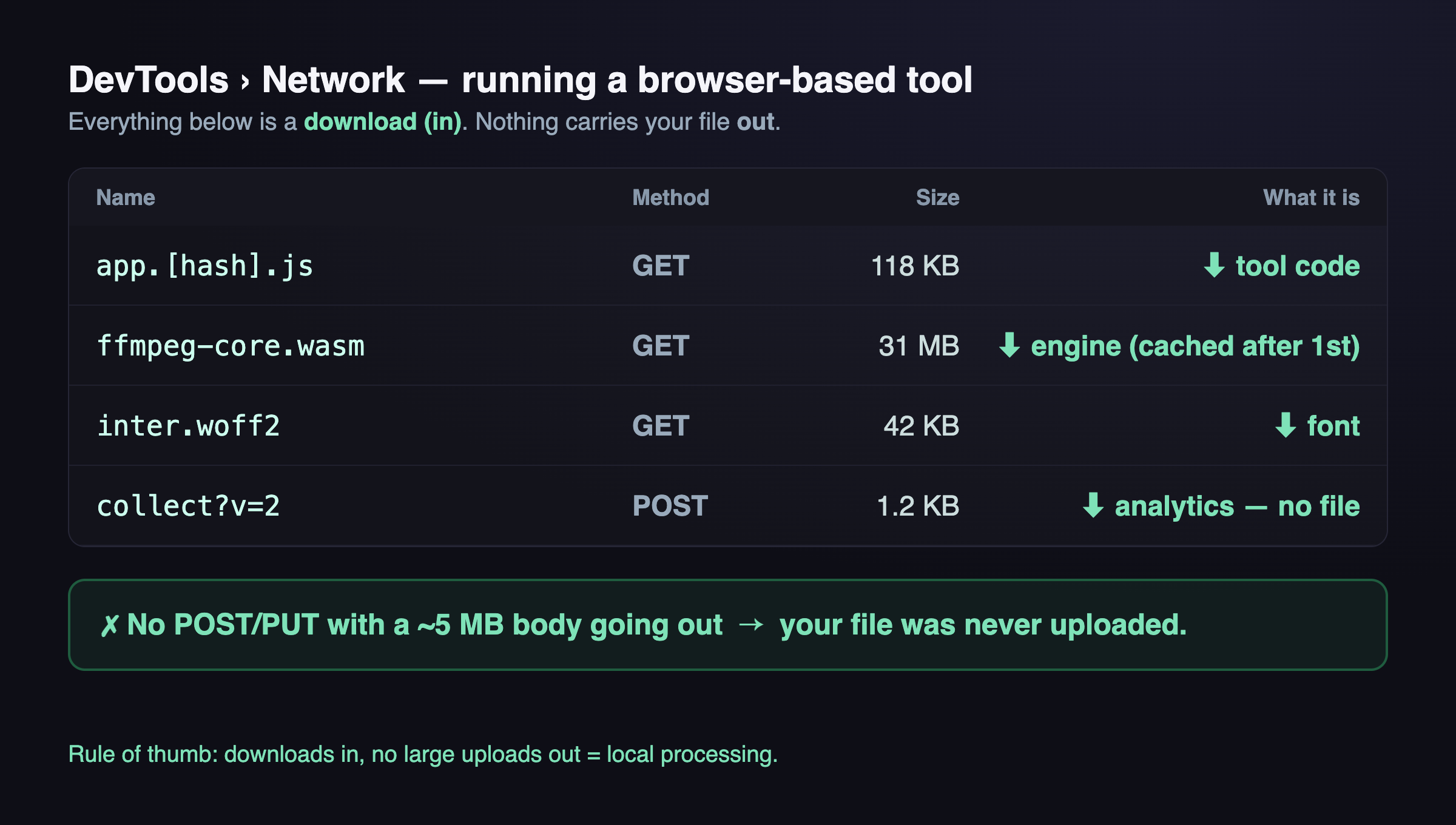Viewport: 1456px width, 825px height.
Task: Click the ✗ mark in the green banner
Action: tap(109, 625)
